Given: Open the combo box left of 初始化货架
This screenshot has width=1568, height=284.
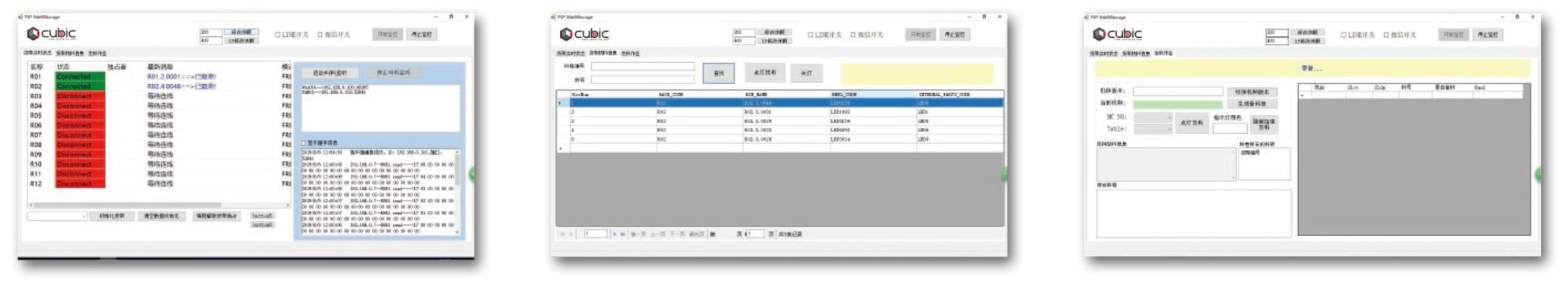Looking at the screenshot, I should (57, 216).
